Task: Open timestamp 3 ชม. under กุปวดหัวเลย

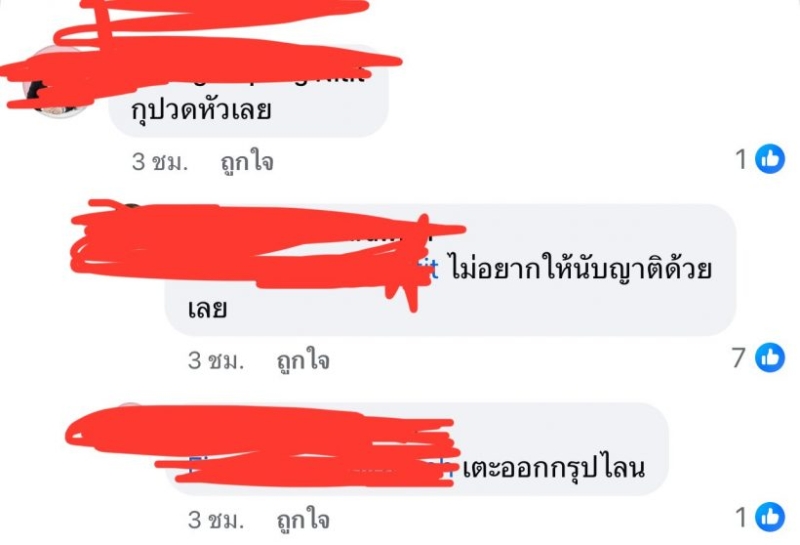Action: click(160, 162)
